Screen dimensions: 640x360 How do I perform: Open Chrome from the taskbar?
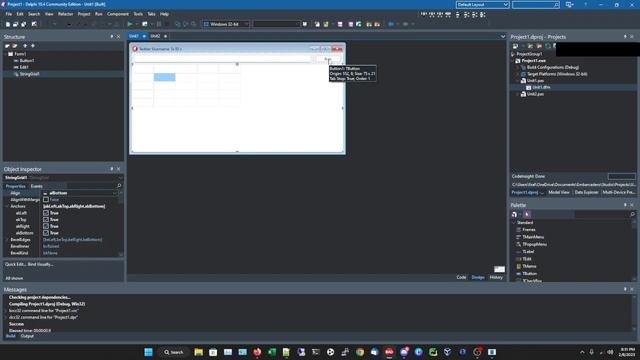(360, 352)
